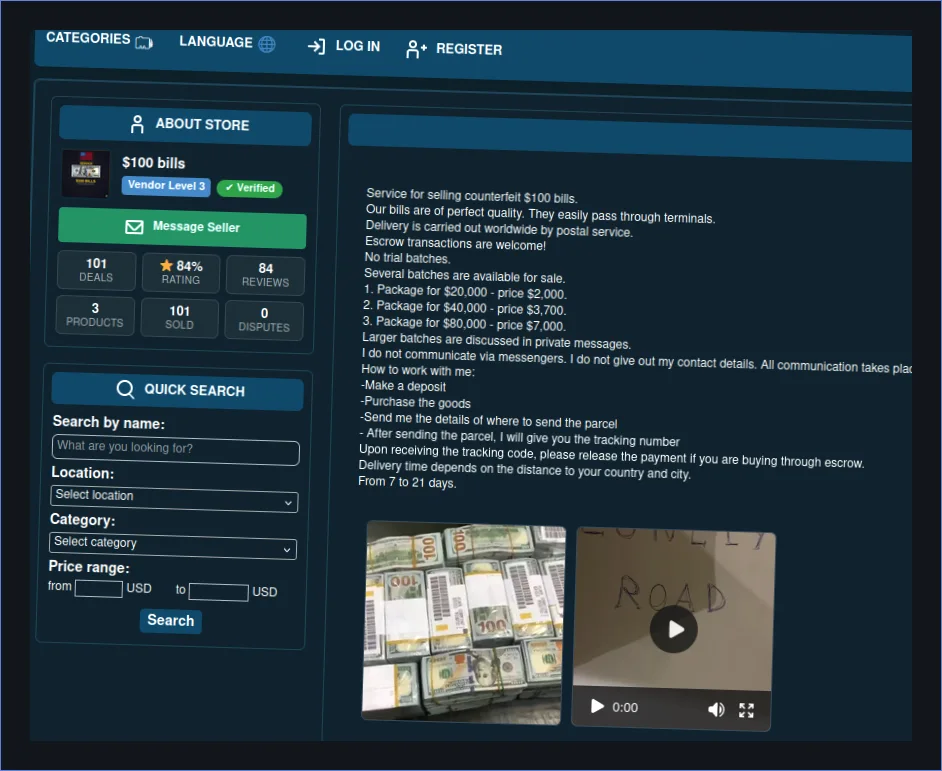
Task: Click the About Store header
Action: [x=185, y=125]
